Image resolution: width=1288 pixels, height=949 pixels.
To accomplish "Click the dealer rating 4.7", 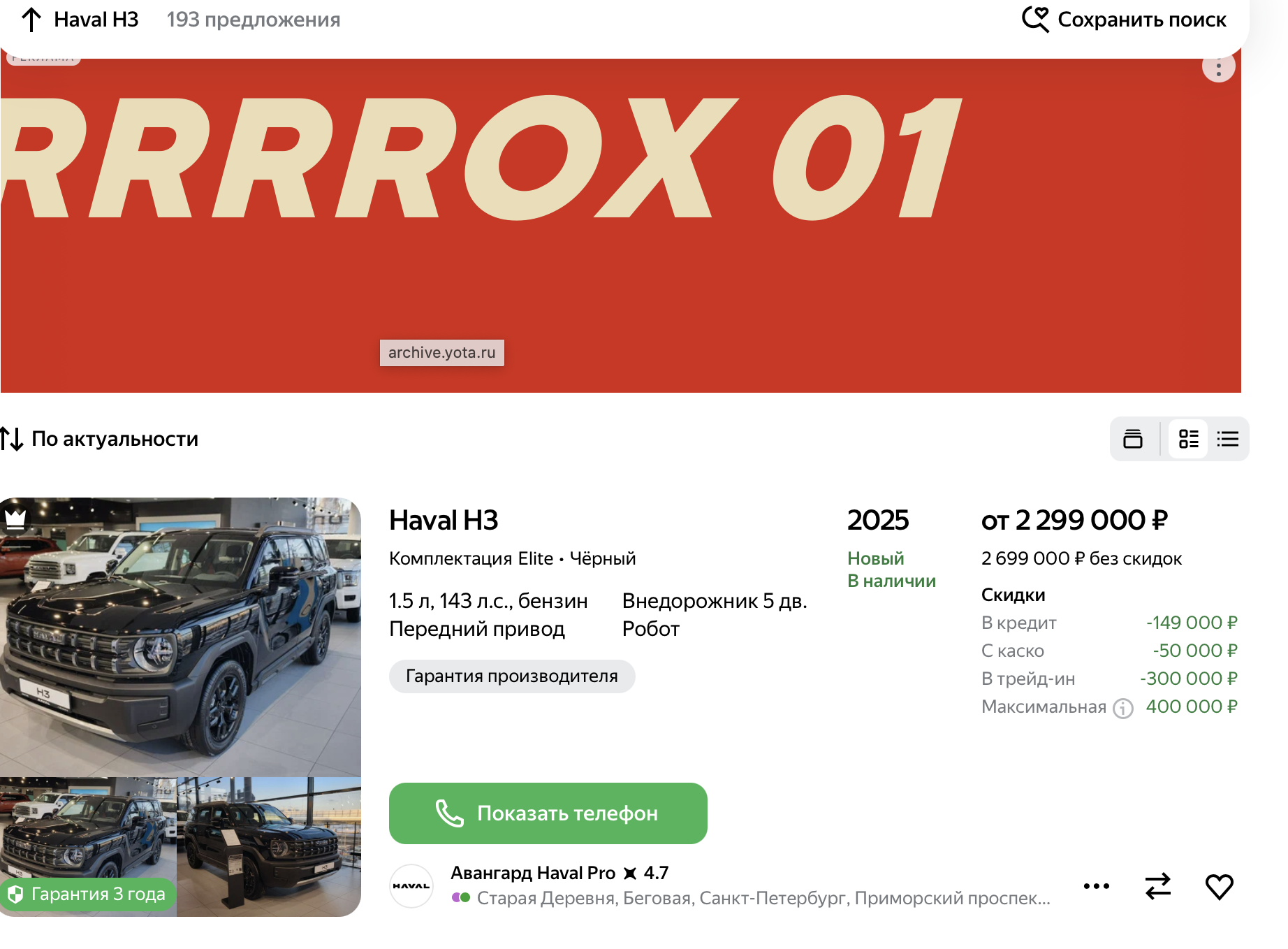I will click(656, 873).
